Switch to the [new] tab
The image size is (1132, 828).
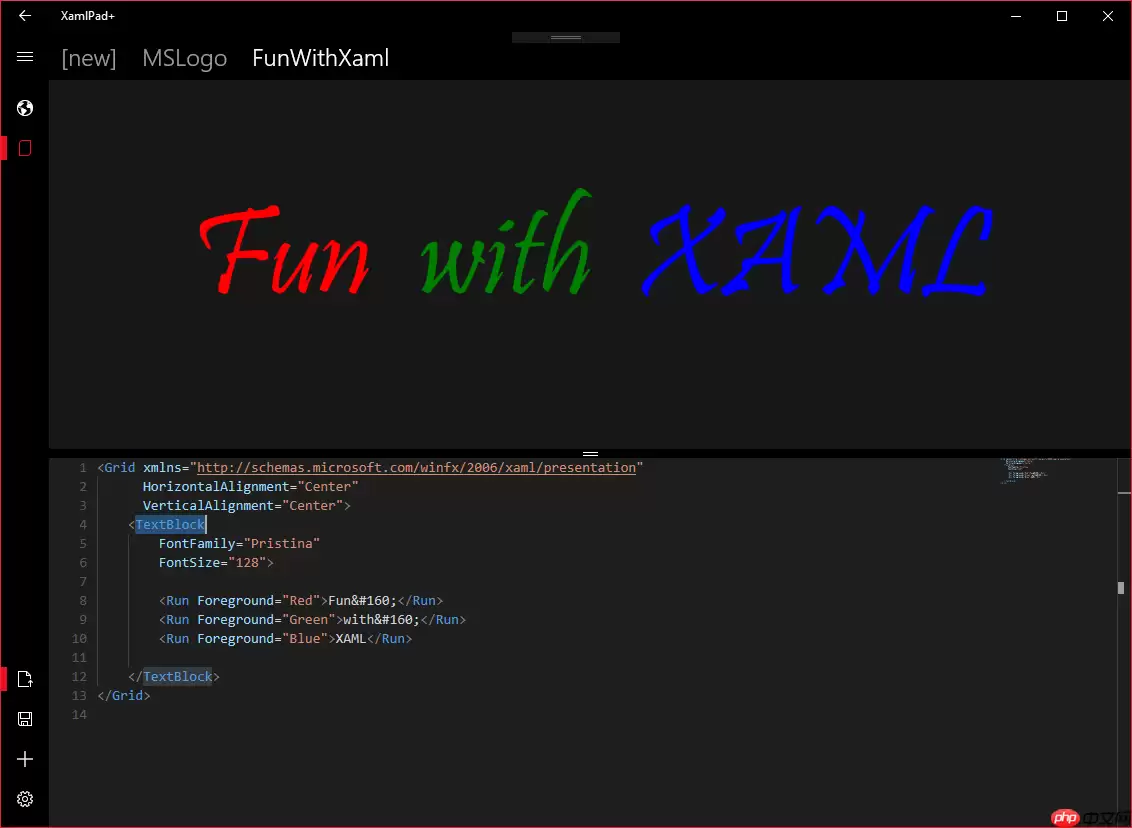tap(88, 58)
